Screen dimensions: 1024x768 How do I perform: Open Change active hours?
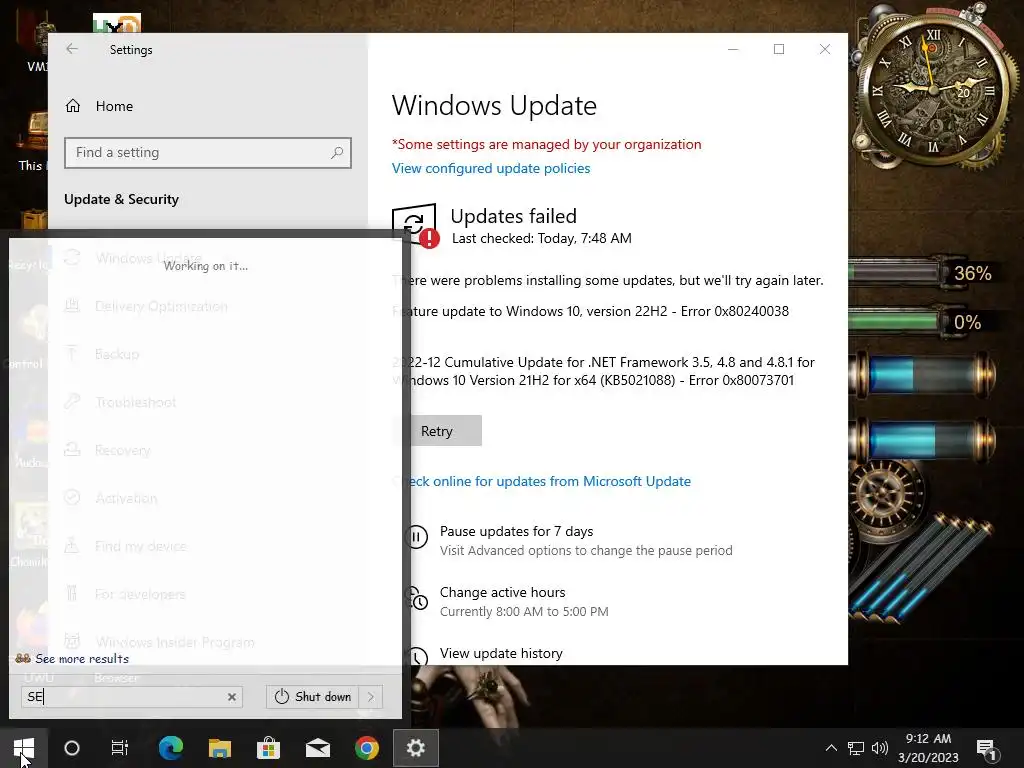(502, 592)
